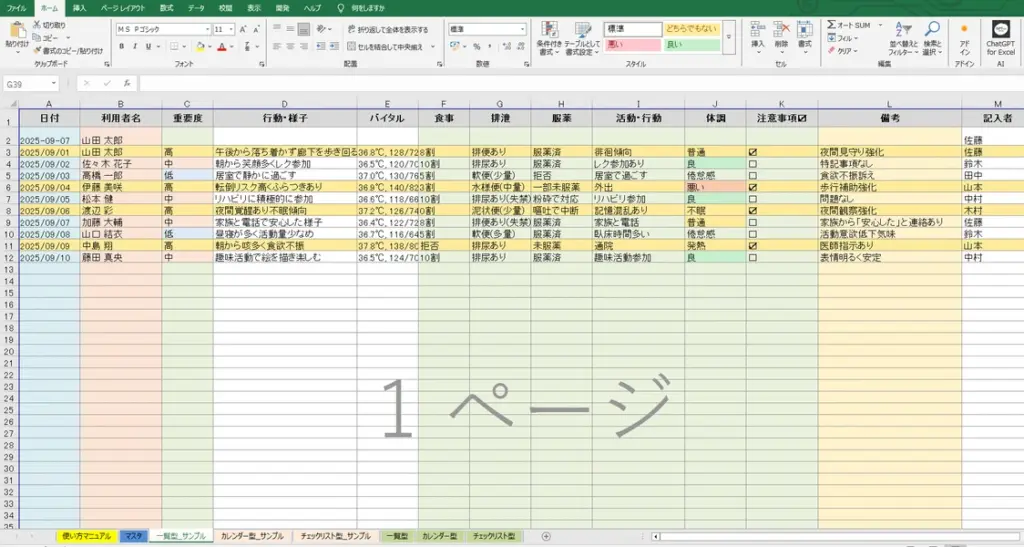Switch to the 挿入 (Insert) ribbon tab
This screenshot has height=547, width=1024.
79,8
